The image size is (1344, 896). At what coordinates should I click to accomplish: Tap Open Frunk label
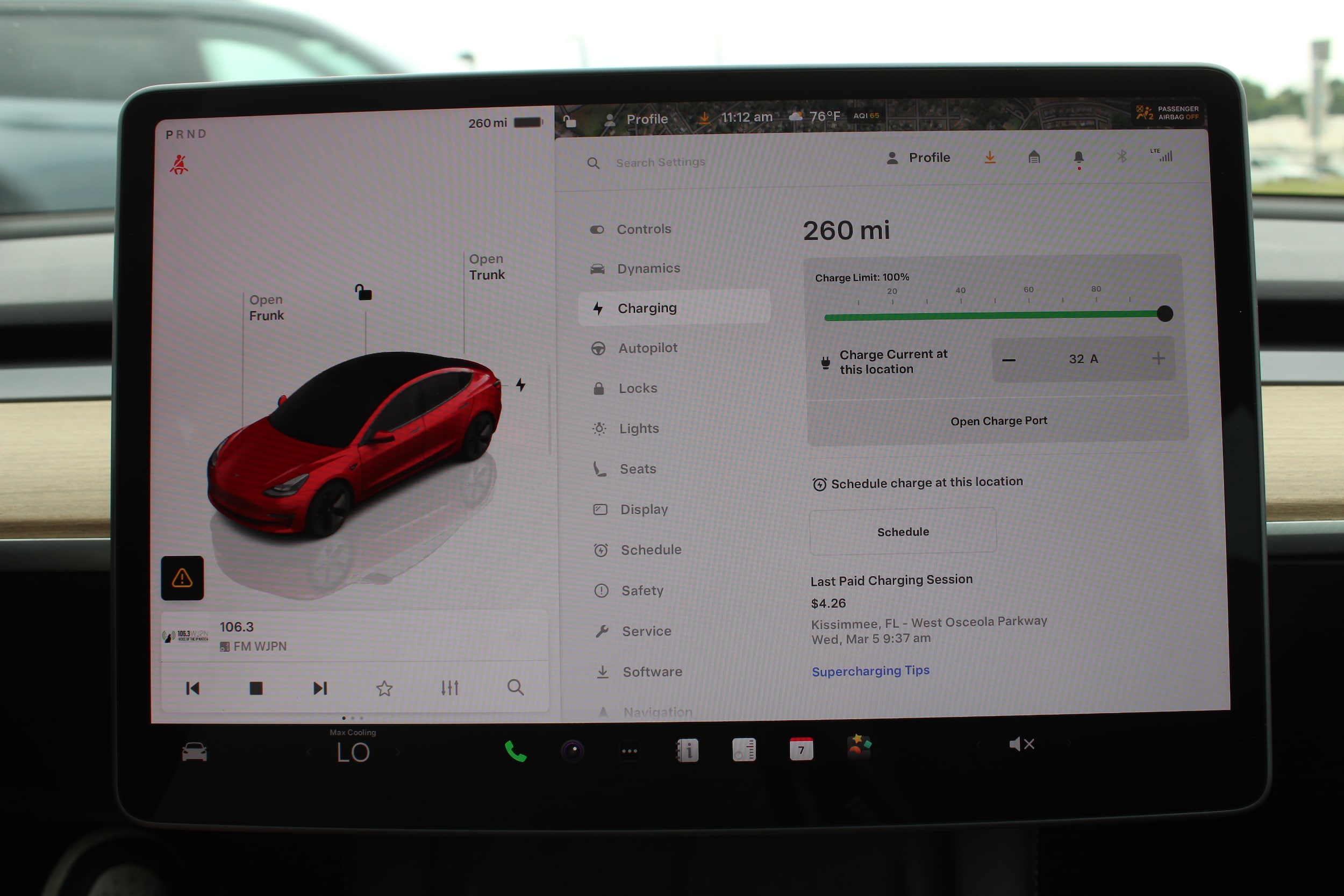pyautogui.click(x=266, y=307)
